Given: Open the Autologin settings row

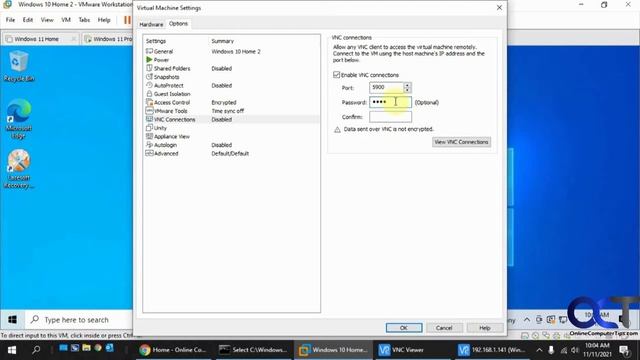Looking at the screenshot, I should 231,145.
